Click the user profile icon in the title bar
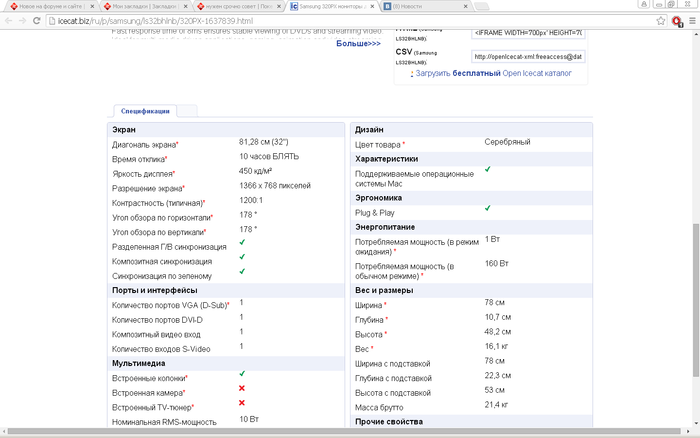The width and height of the screenshot is (700, 438). [644, 4]
